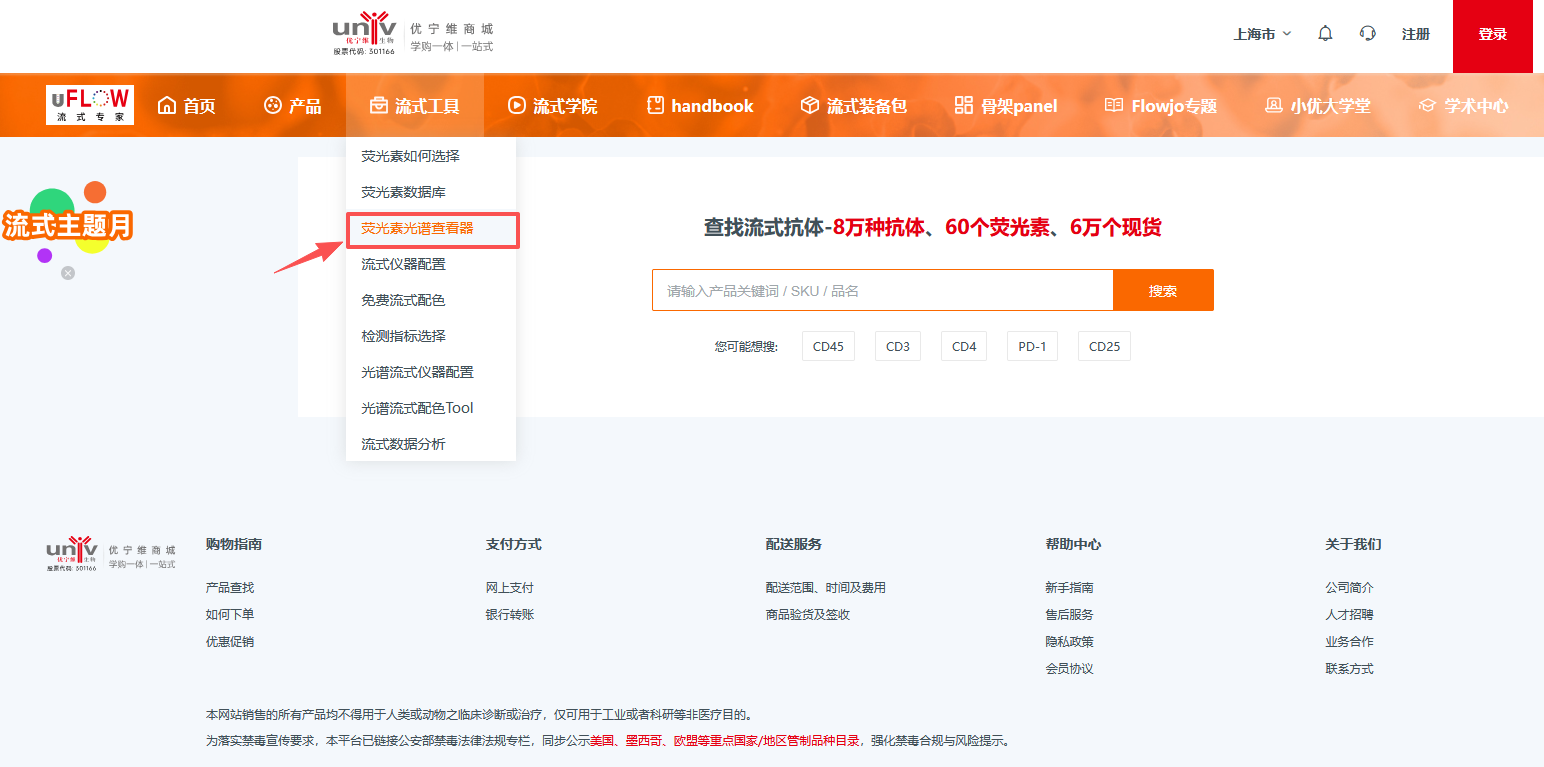Click the red 欧盟等重点国家/地区管制品种目录 link
This screenshot has width=1544, height=767.
(x=766, y=741)
